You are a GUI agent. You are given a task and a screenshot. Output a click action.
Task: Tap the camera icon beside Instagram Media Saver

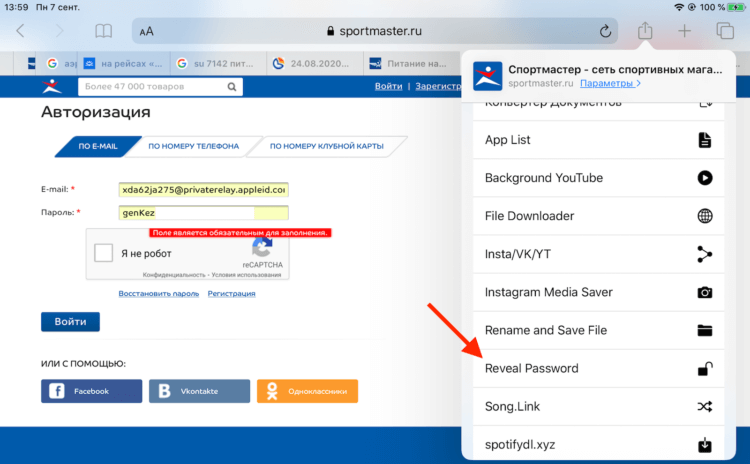(x=705, y=292)
